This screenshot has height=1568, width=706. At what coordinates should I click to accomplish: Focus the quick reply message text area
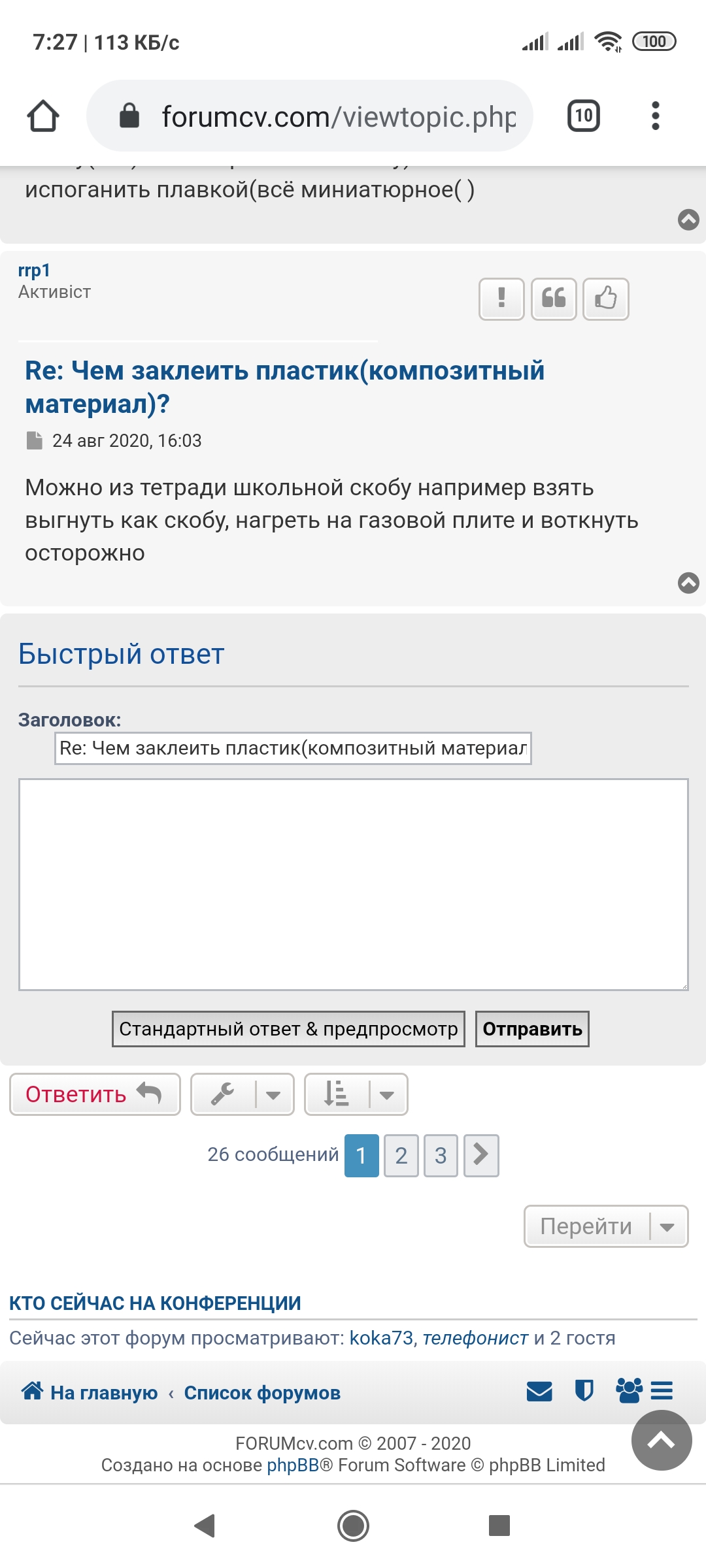coord(353,884)
